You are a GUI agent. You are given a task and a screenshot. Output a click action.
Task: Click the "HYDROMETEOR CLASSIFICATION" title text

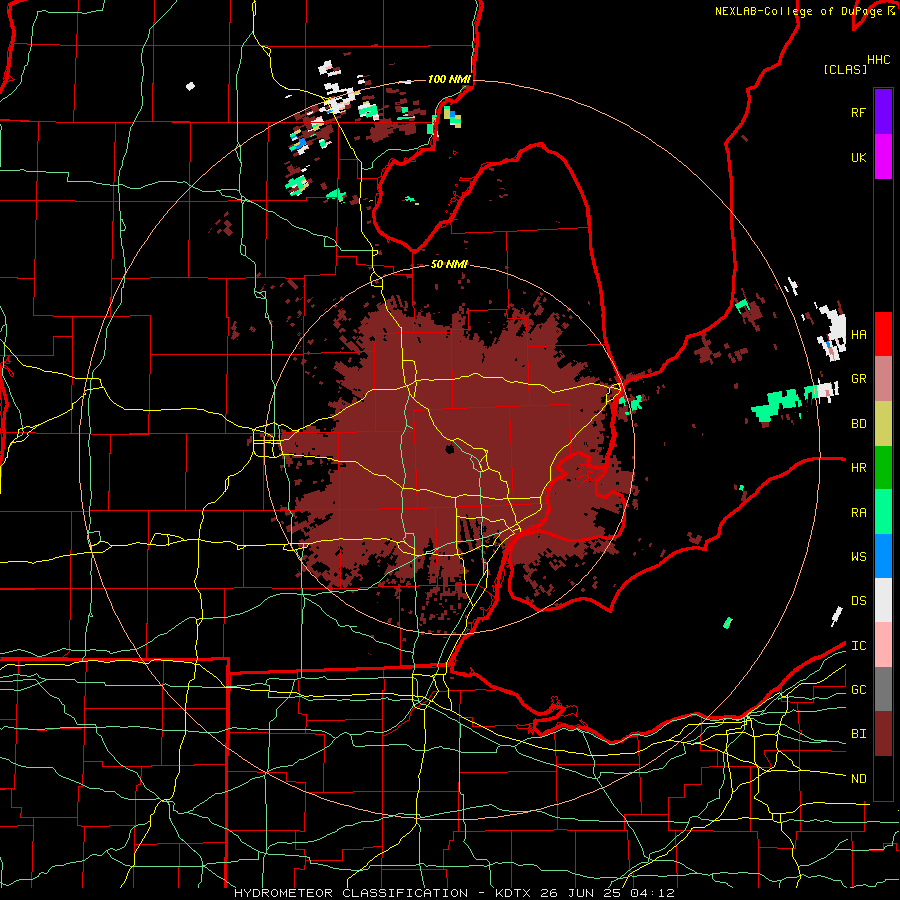(351, 893)
